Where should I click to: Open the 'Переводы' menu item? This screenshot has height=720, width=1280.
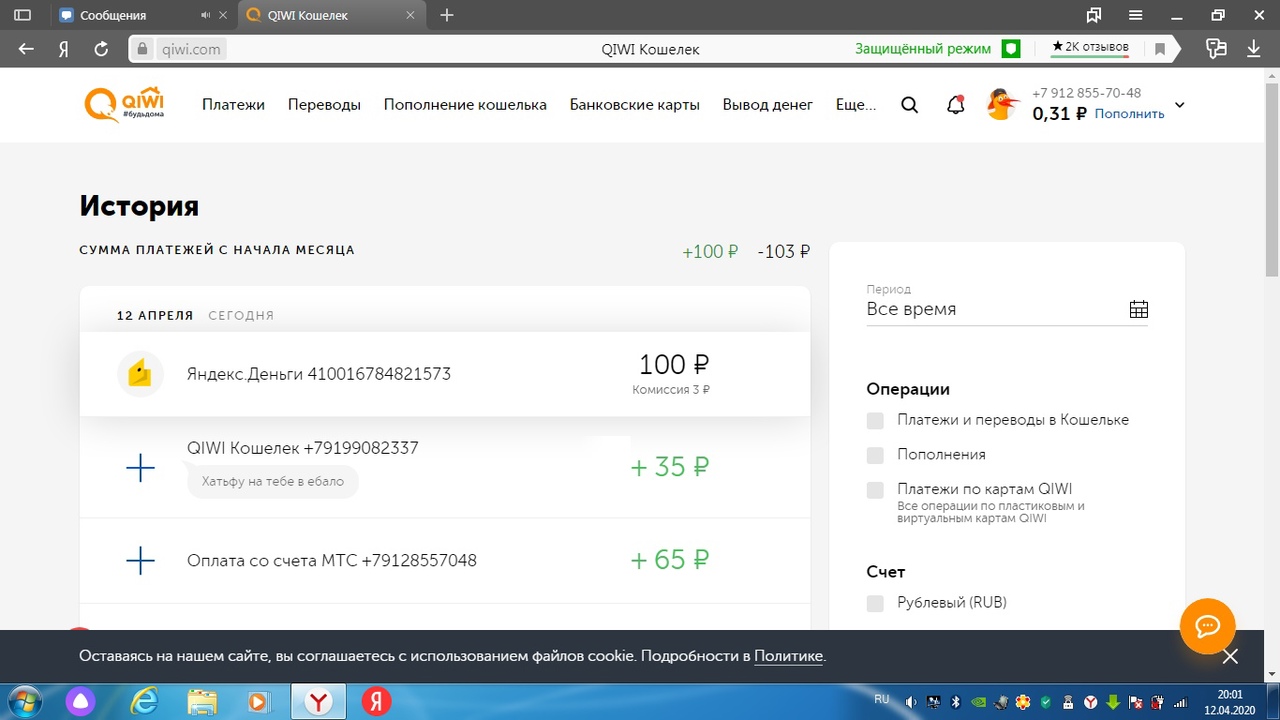click(324, 105)
